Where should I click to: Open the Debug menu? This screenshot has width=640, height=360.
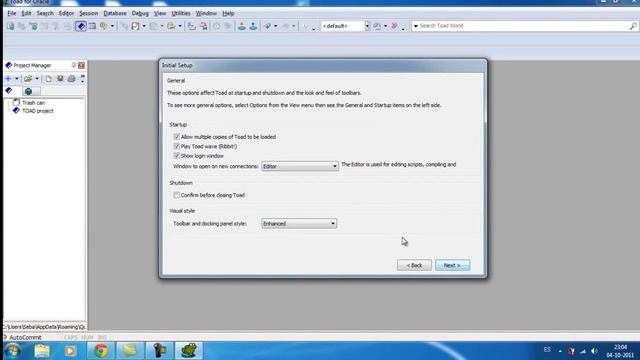pyautogui.click(x=140, y=13)
